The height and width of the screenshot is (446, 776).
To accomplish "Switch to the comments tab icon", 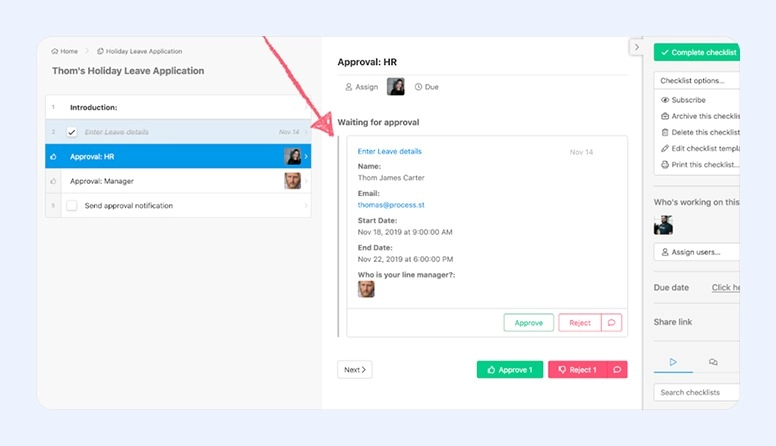I will click(x=713, y=362).
